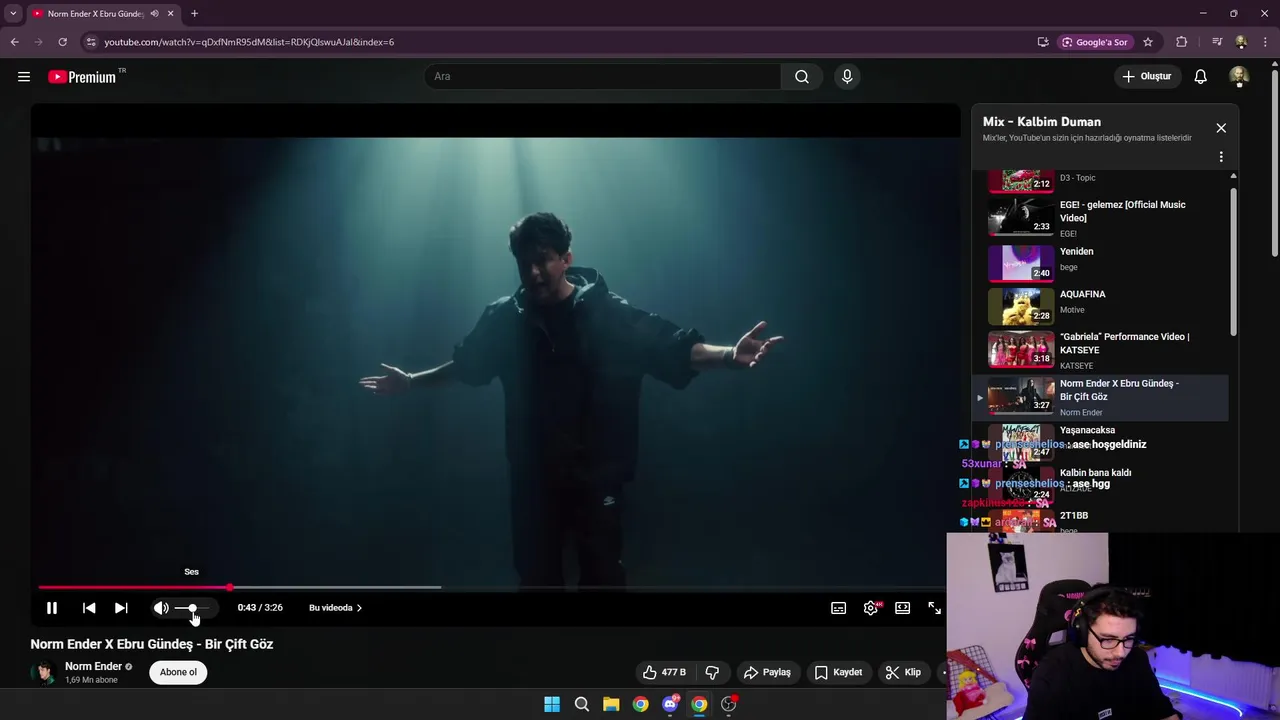1280x720 pixels.
Task: Skip to the previous video in the mix
Action: [x=89, y=608]
